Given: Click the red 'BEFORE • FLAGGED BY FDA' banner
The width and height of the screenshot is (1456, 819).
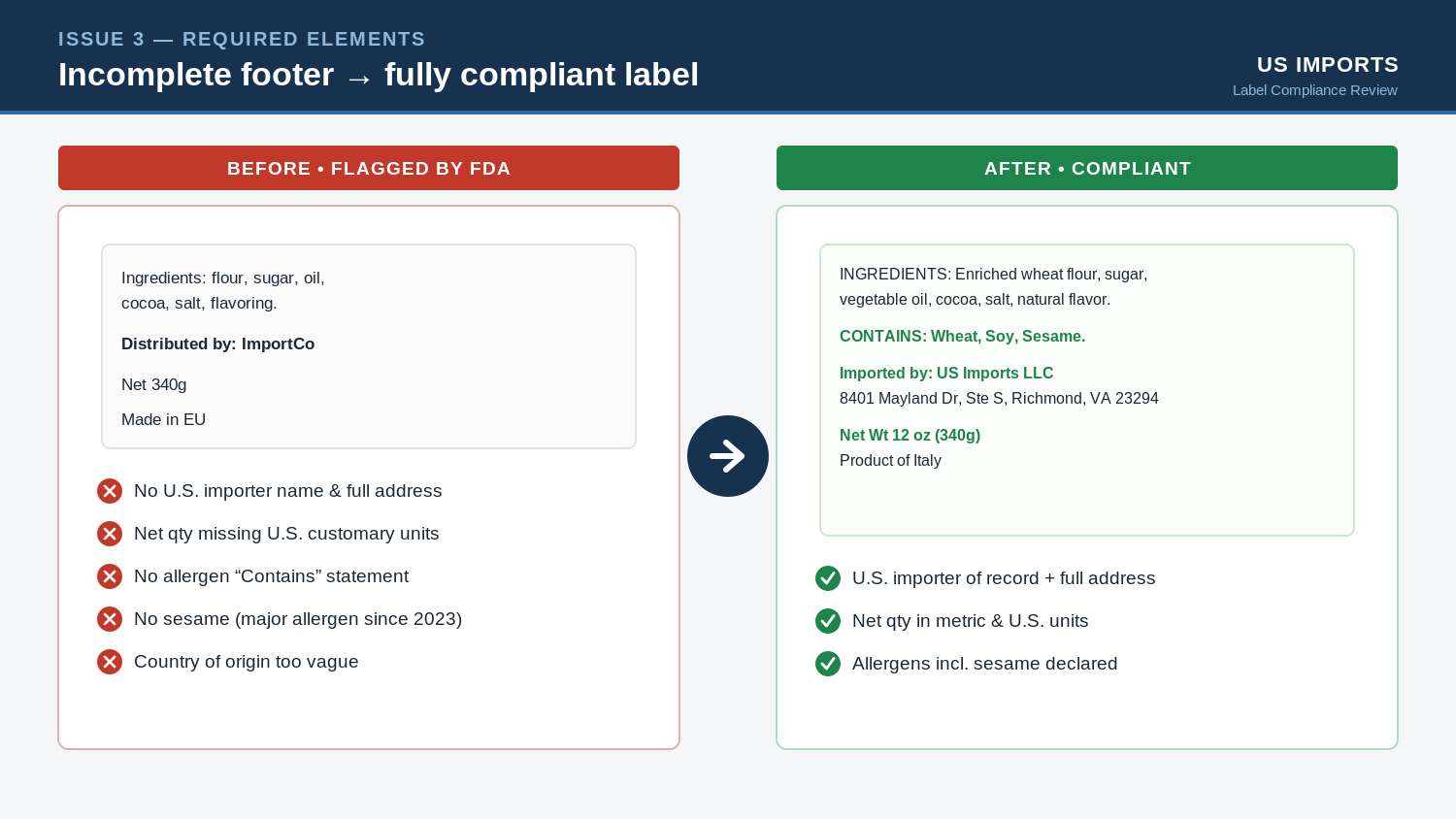Looking at the screenshot, I should point(369,168).
